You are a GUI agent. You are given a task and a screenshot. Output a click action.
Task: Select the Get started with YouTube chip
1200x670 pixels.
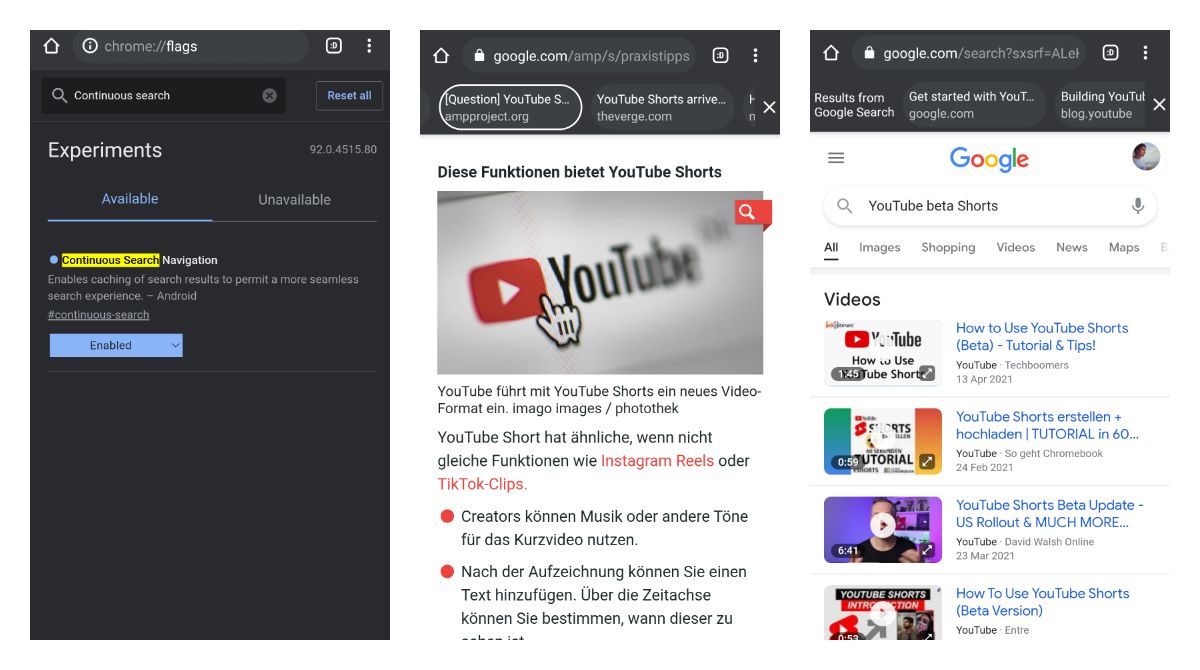972,105
